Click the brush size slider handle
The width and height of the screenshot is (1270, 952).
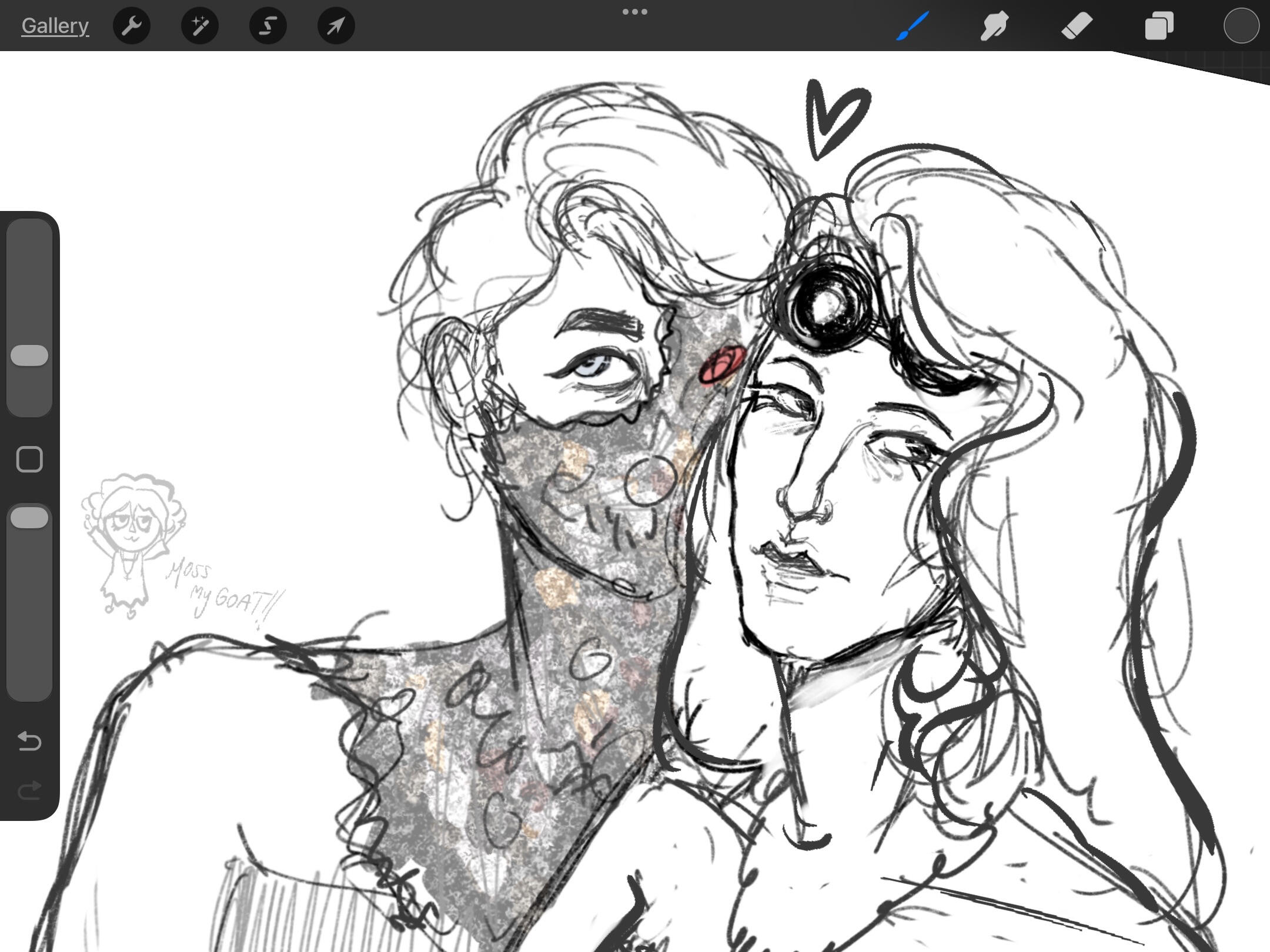coord(29,356)
